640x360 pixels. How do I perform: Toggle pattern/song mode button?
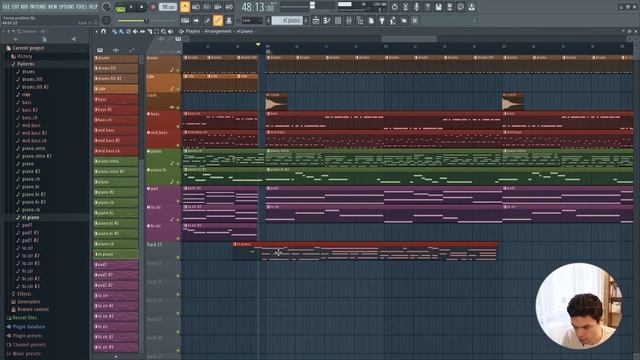coord(120,7)
